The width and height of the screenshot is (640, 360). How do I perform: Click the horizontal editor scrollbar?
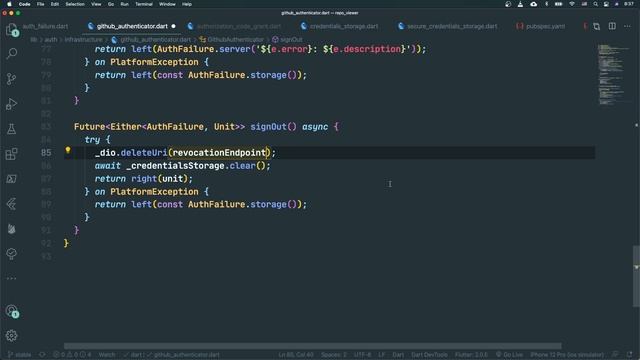313,346
